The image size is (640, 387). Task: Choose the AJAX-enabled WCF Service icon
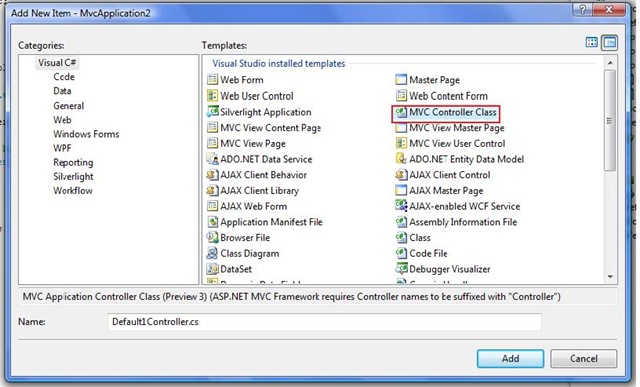pyautogui.click(x=401, y=206)
